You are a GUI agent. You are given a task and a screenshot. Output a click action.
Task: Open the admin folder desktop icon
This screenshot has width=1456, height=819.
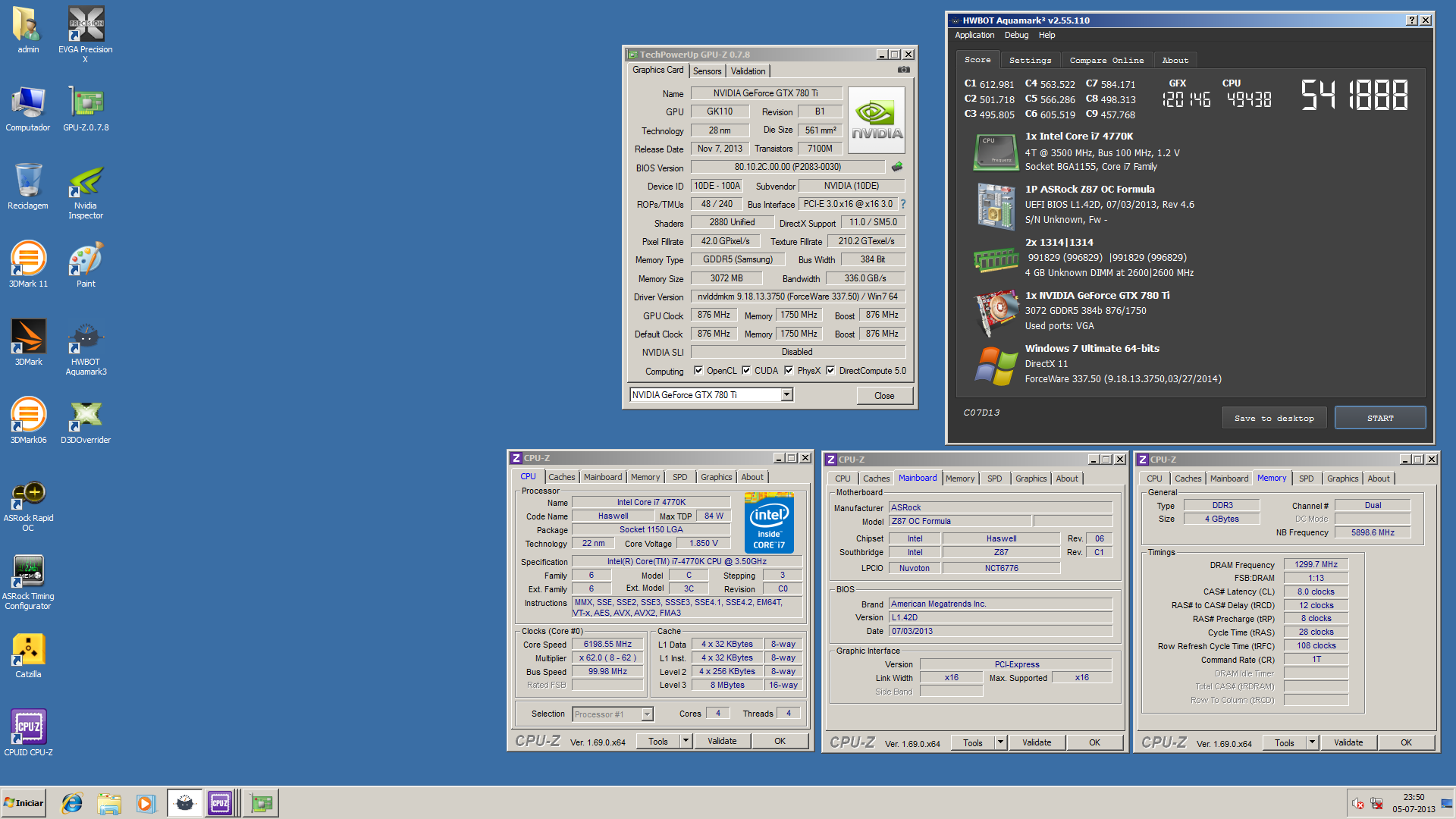[28, 30]
